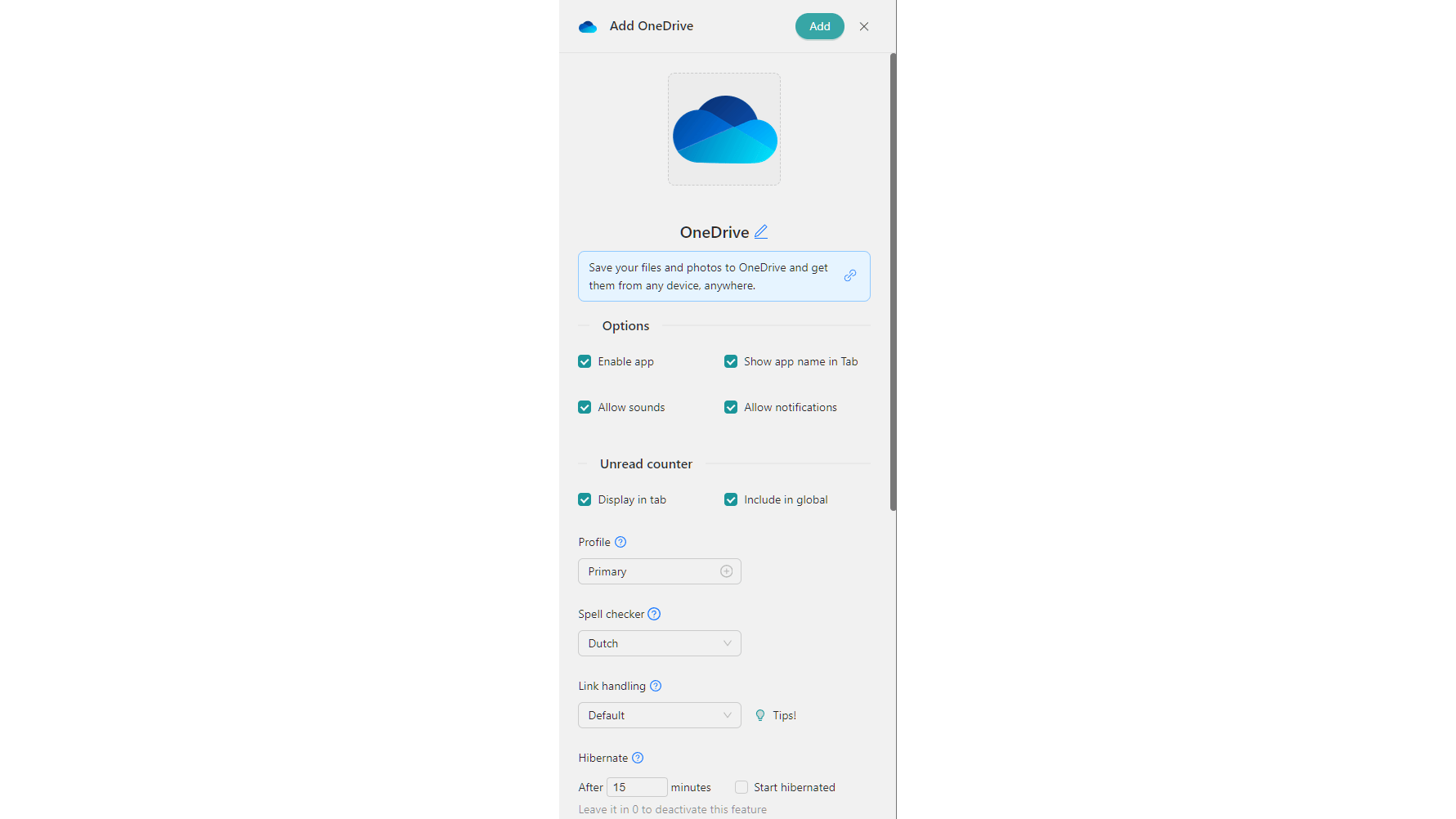
Task: Uncheck Allow sounds option
Action: click(585, 407)
